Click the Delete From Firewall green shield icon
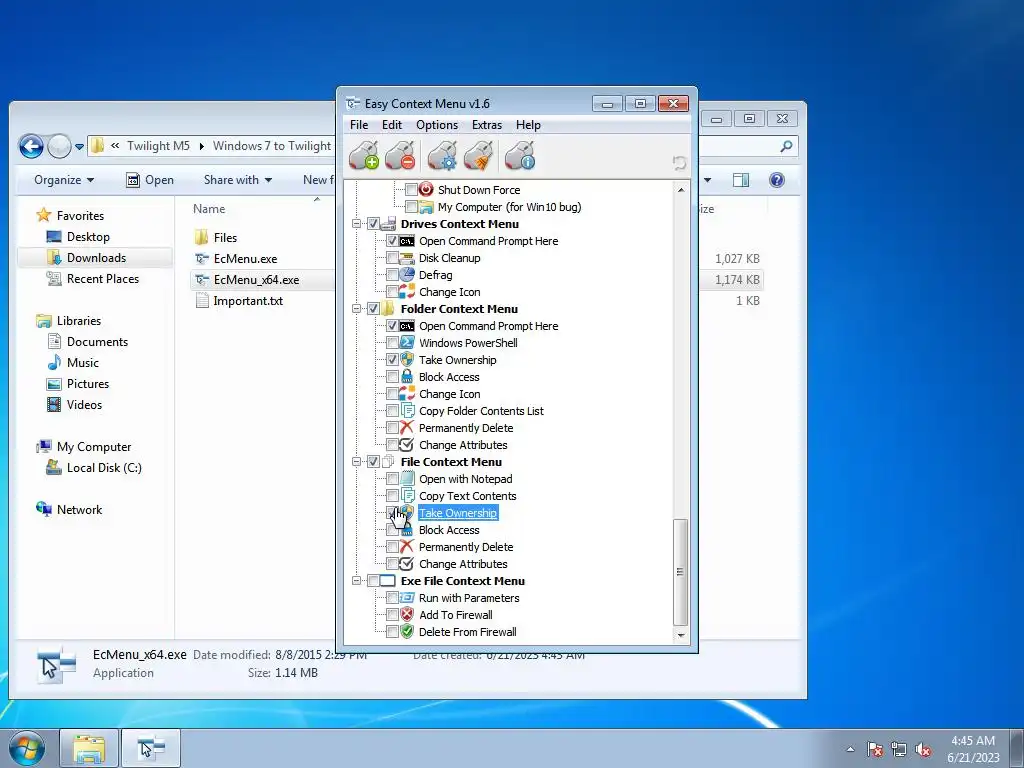 [x=407, y=632]
